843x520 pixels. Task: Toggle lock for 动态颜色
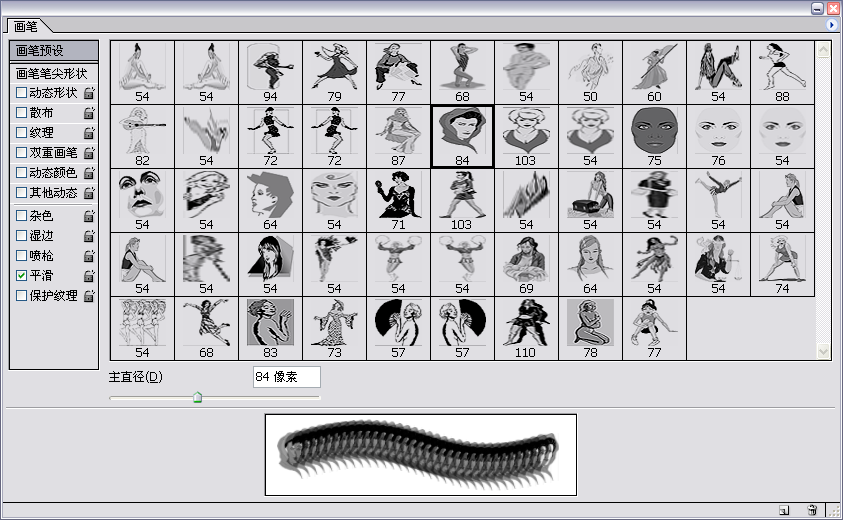point(89,173)
